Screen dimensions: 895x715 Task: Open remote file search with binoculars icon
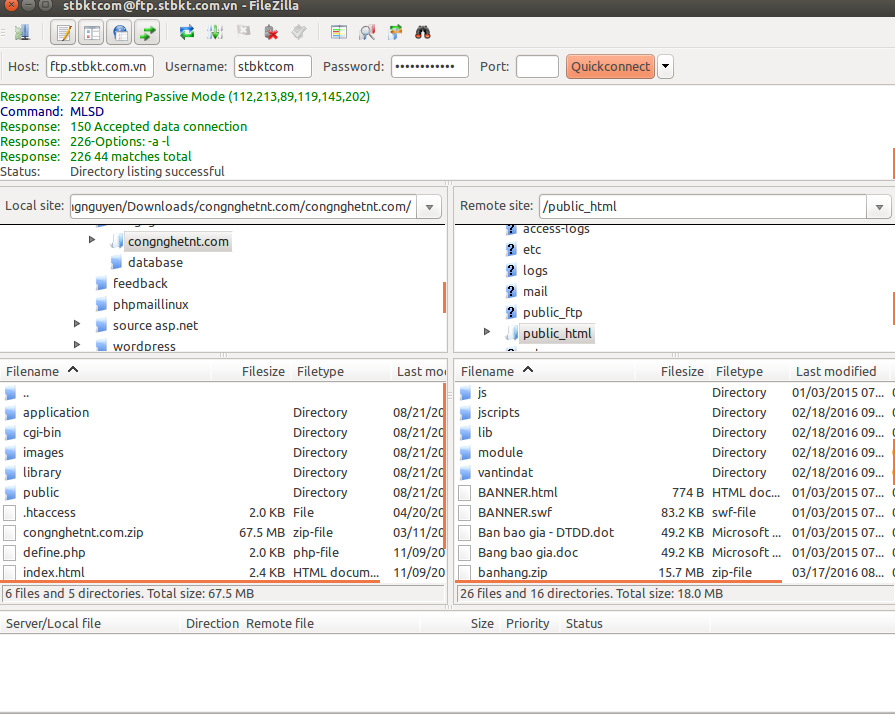pyautogui.click(x=423, y=32)
